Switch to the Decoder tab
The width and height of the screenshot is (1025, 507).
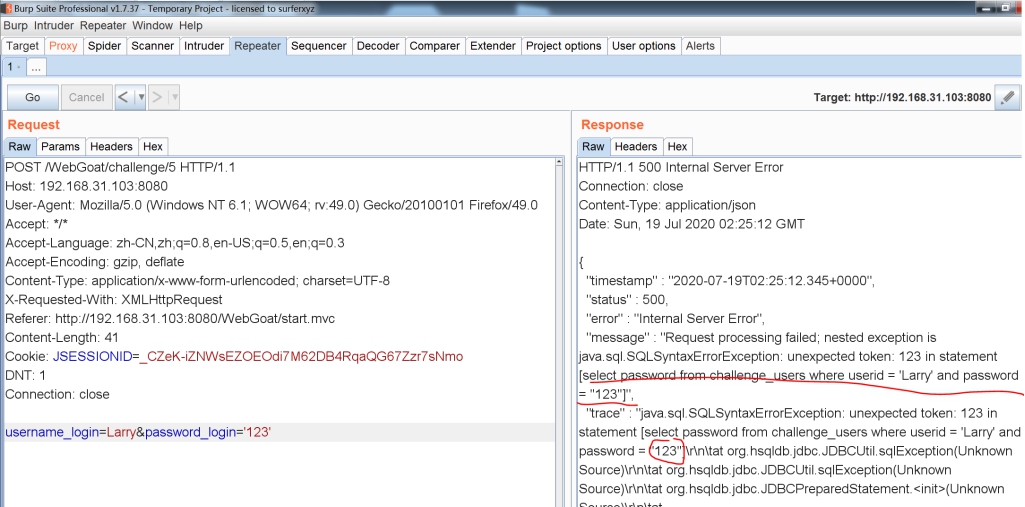(378, 46)
